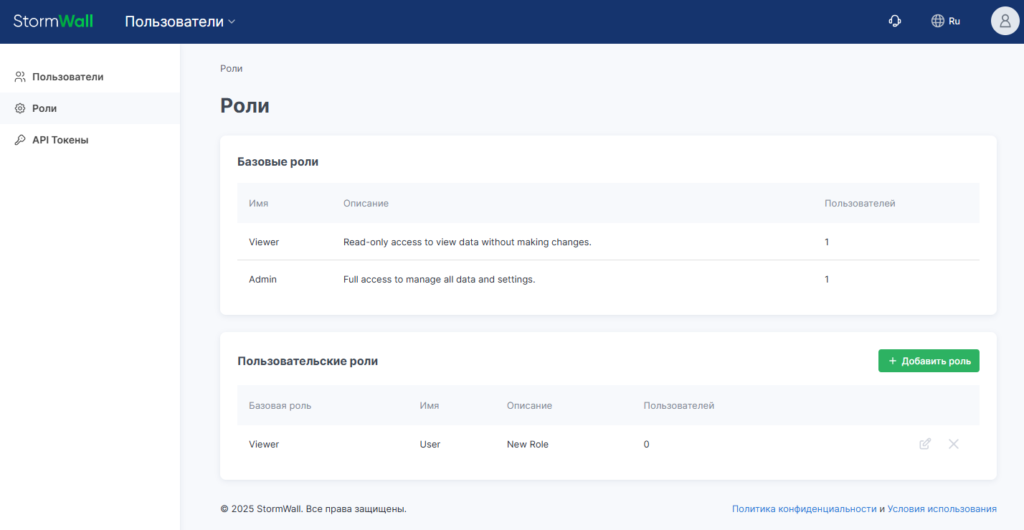Viewport: 1024px width, 530px height.
Task: Click the edit pencil for User role
Action: (925, 444)
